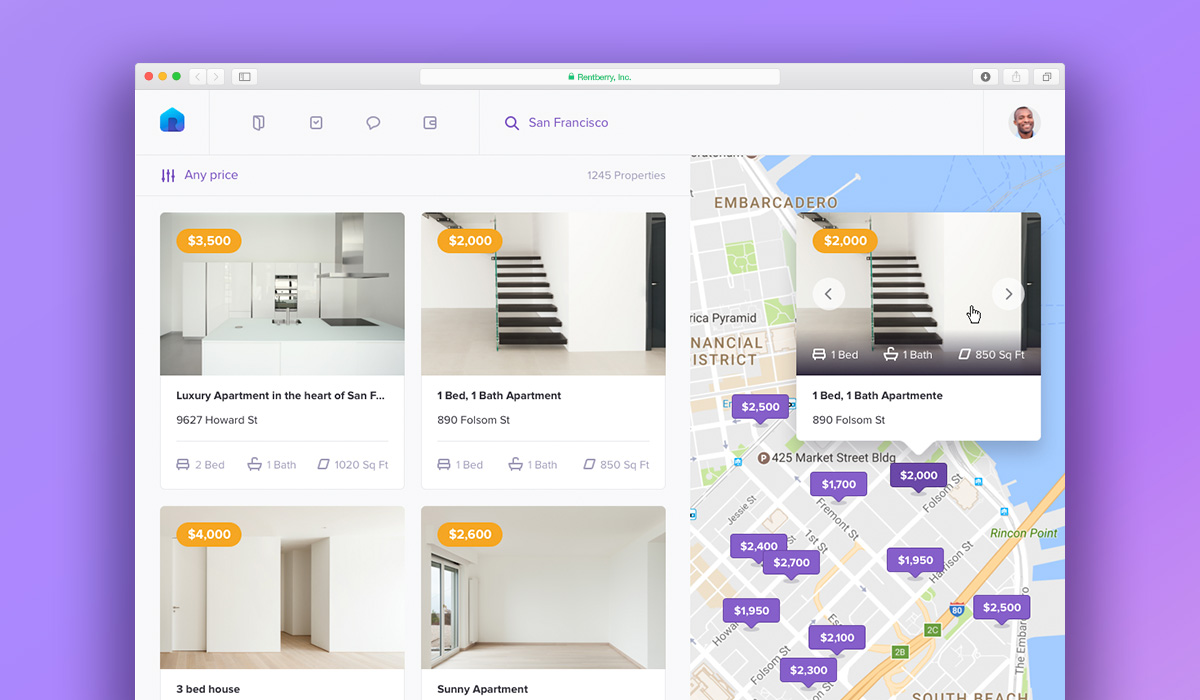Open the user profile avatar

1024,123
